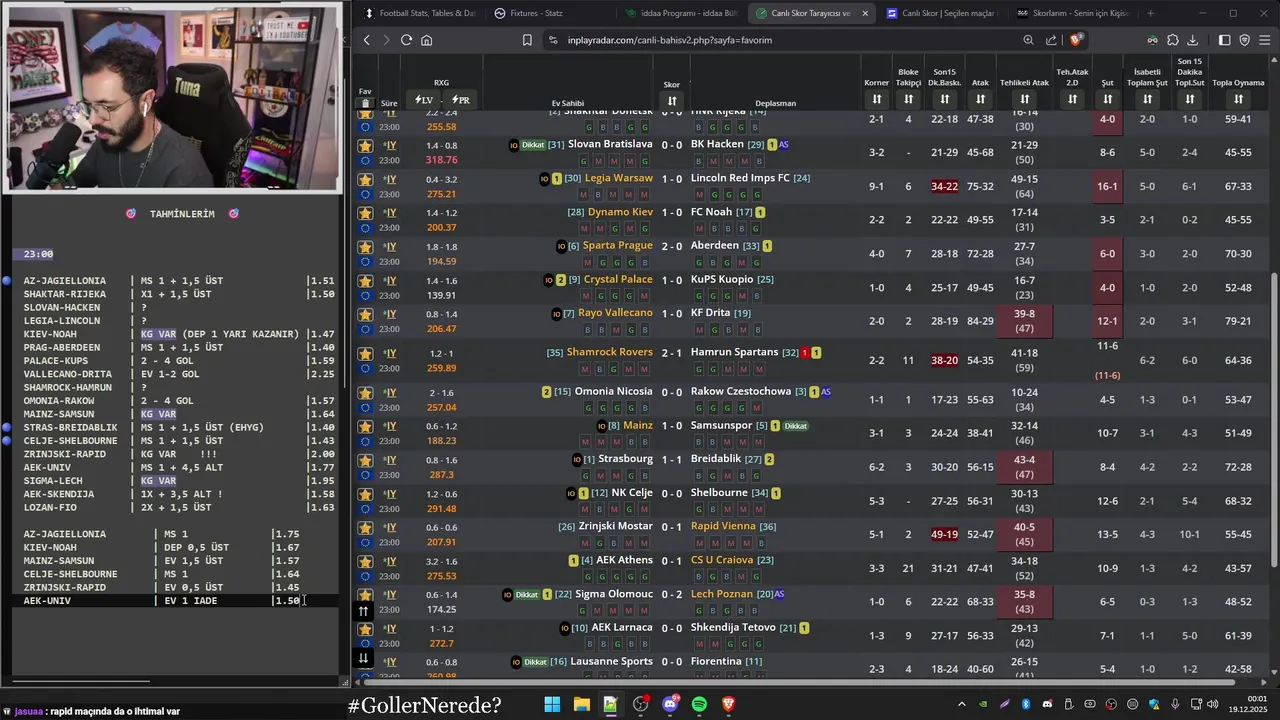Open a new browser tab

1150,13
